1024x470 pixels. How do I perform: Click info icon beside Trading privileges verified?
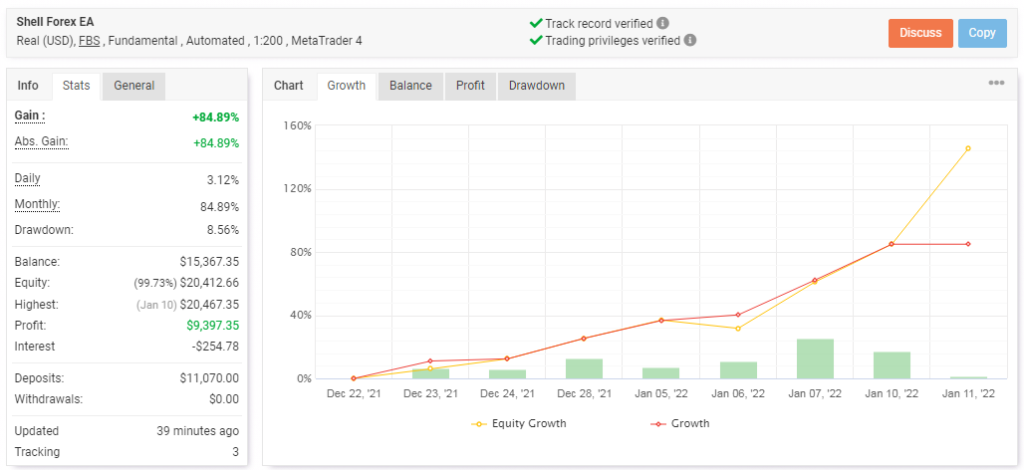pos(690,40)
